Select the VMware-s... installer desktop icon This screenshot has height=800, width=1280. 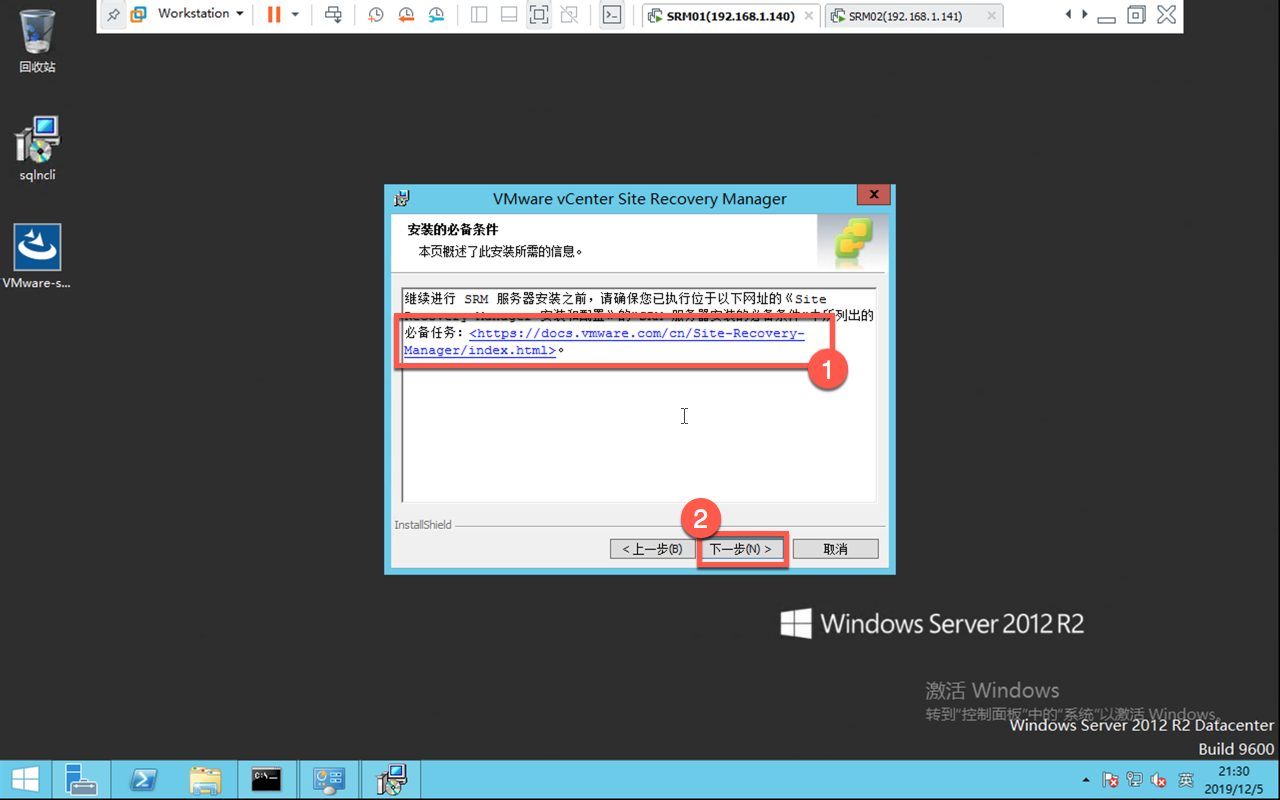[x=37, y=256]
